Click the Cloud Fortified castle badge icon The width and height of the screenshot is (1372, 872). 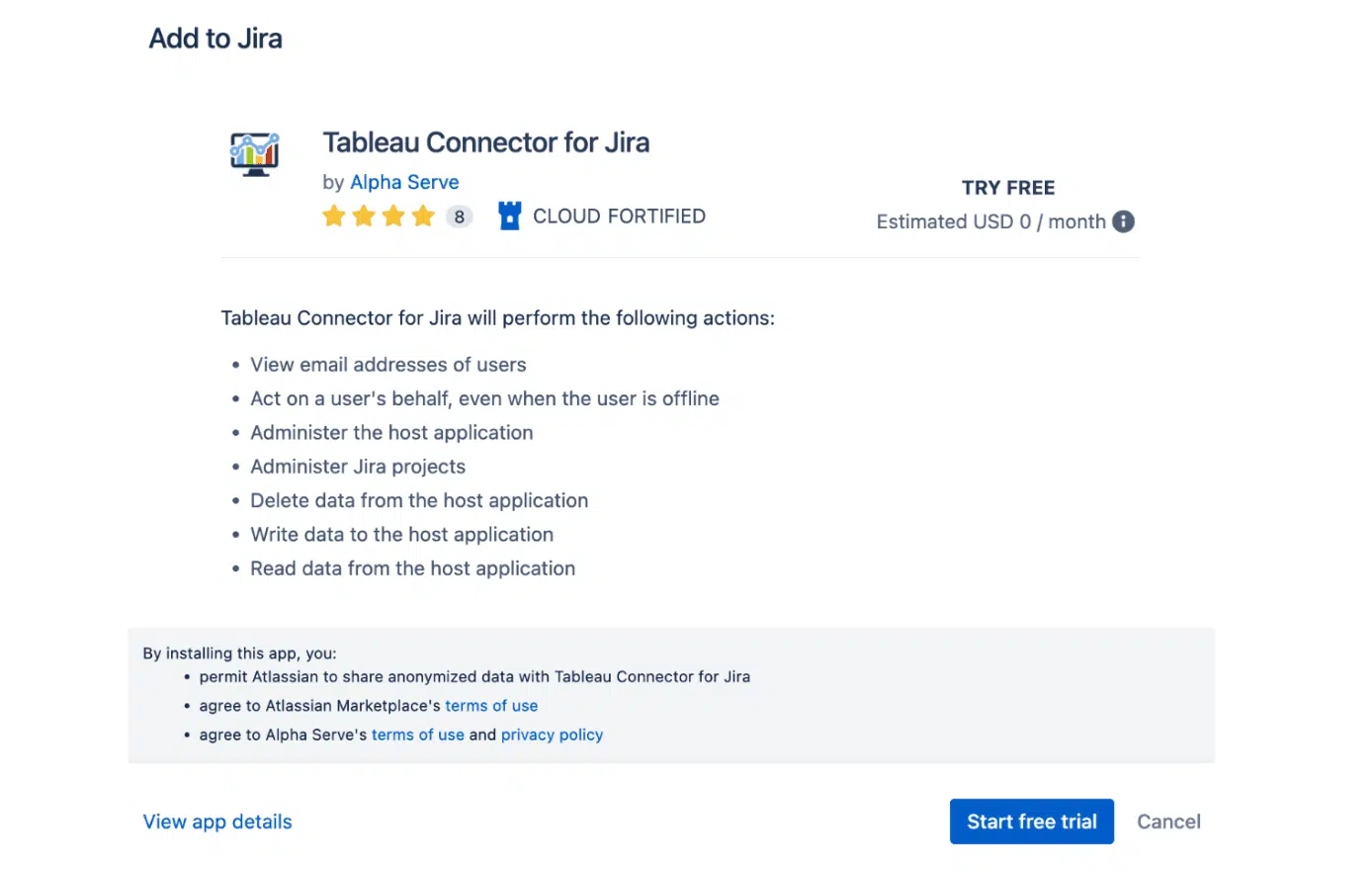click(x=509, y=216)
